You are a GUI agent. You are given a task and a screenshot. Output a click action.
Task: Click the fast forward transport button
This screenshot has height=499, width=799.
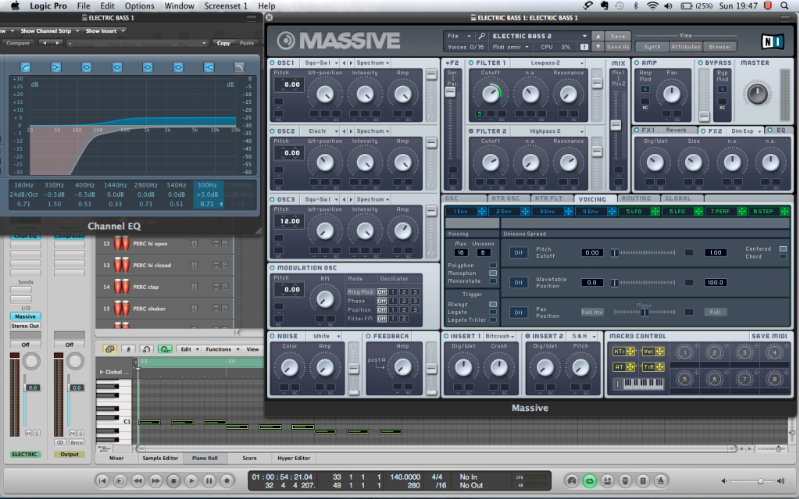tap(156, 480)
